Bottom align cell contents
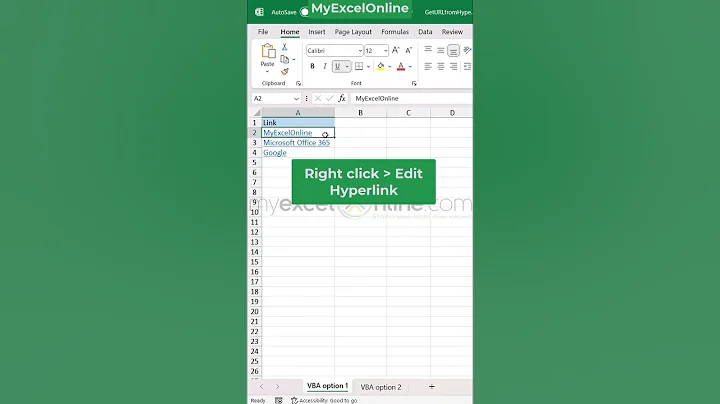Screen dimensions: 720x404 coord(453,50)
